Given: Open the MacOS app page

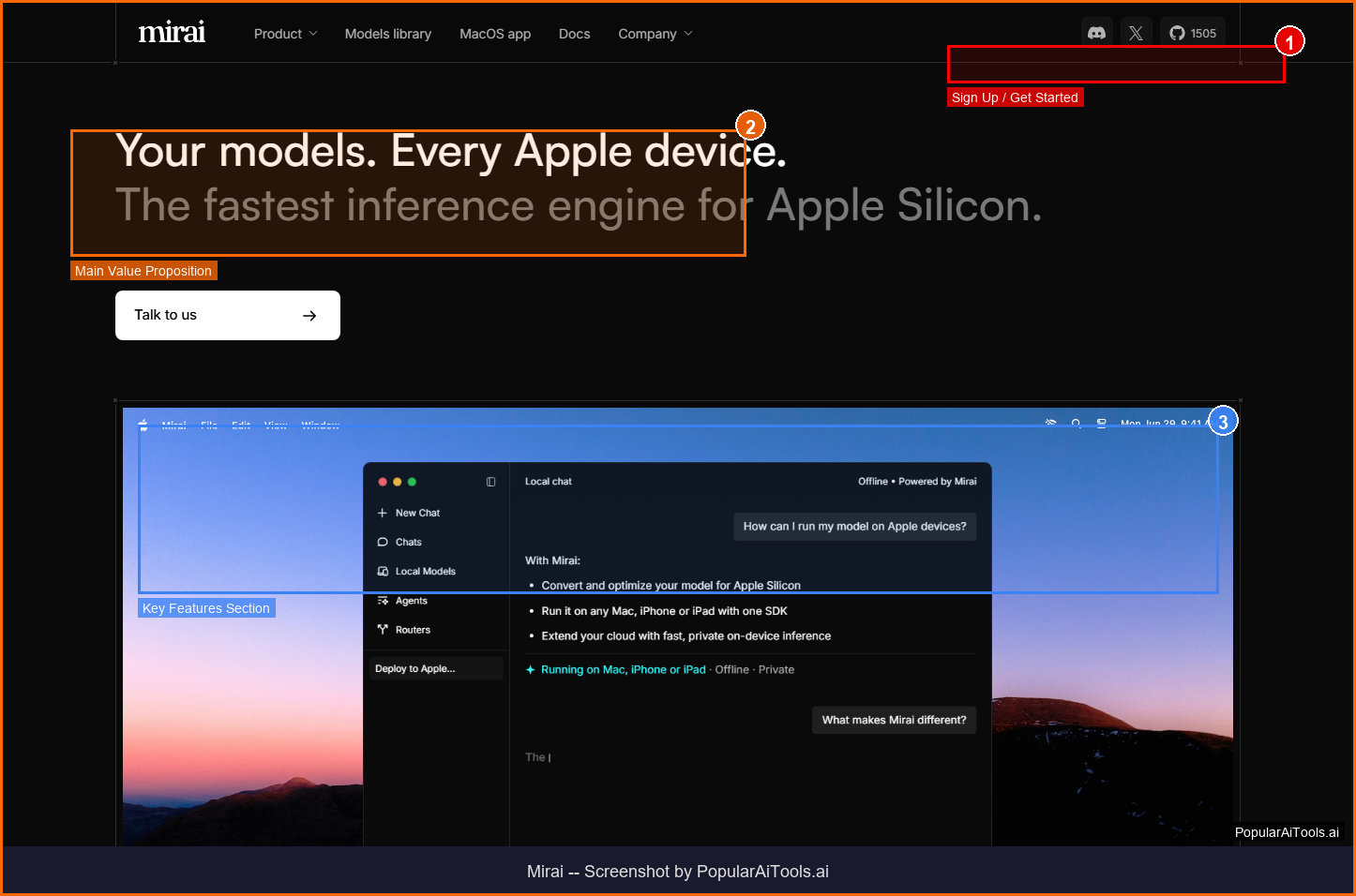Looking at the screenshot, I should pos(494,34).
